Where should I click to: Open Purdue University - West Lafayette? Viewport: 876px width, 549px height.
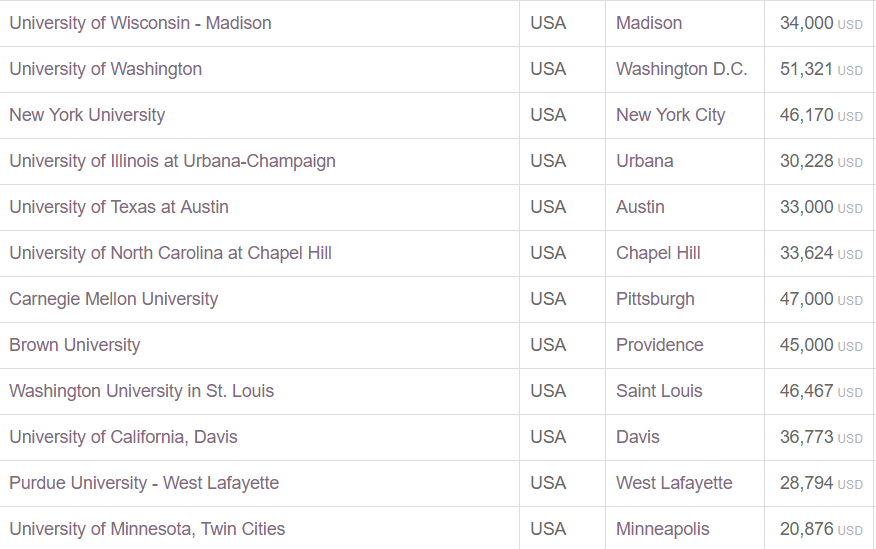[144, 483]
